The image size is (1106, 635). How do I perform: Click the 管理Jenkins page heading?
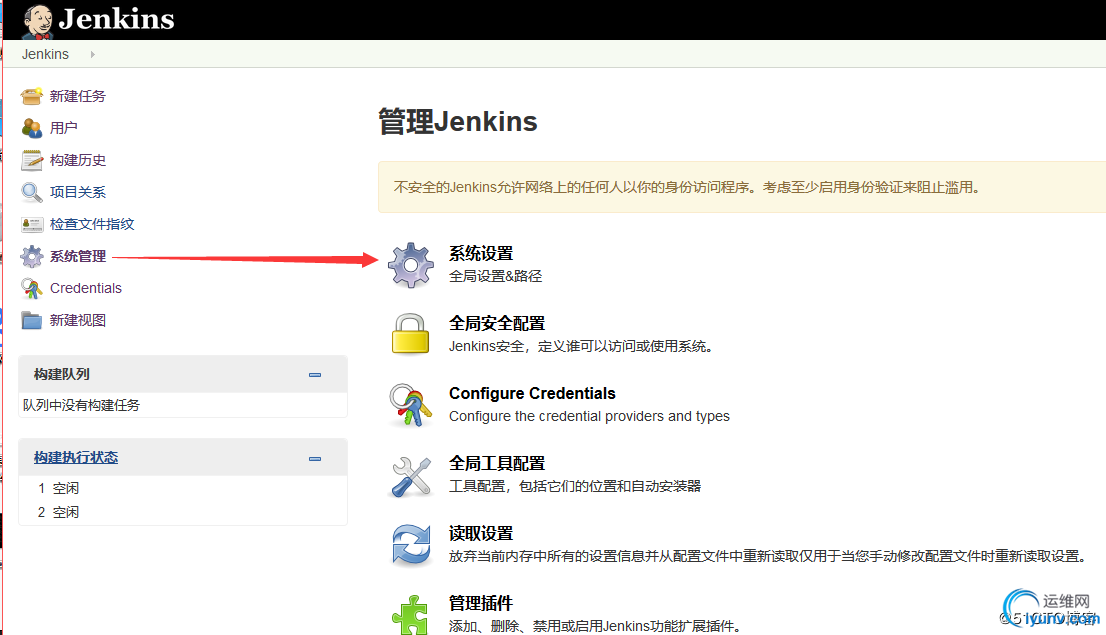coord(458,121)
